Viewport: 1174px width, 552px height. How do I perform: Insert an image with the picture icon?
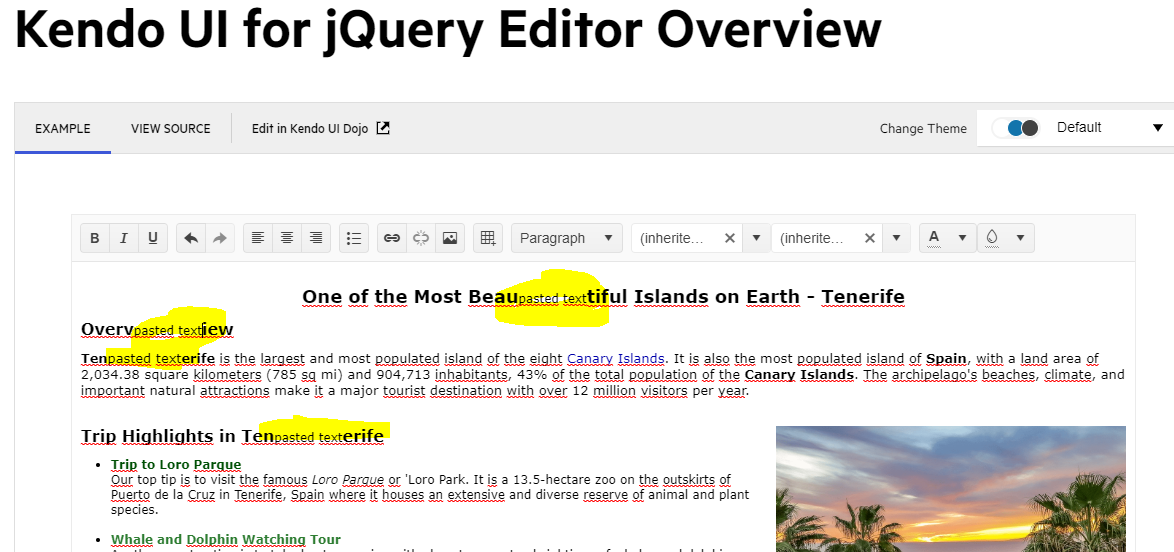coord(450,238)
